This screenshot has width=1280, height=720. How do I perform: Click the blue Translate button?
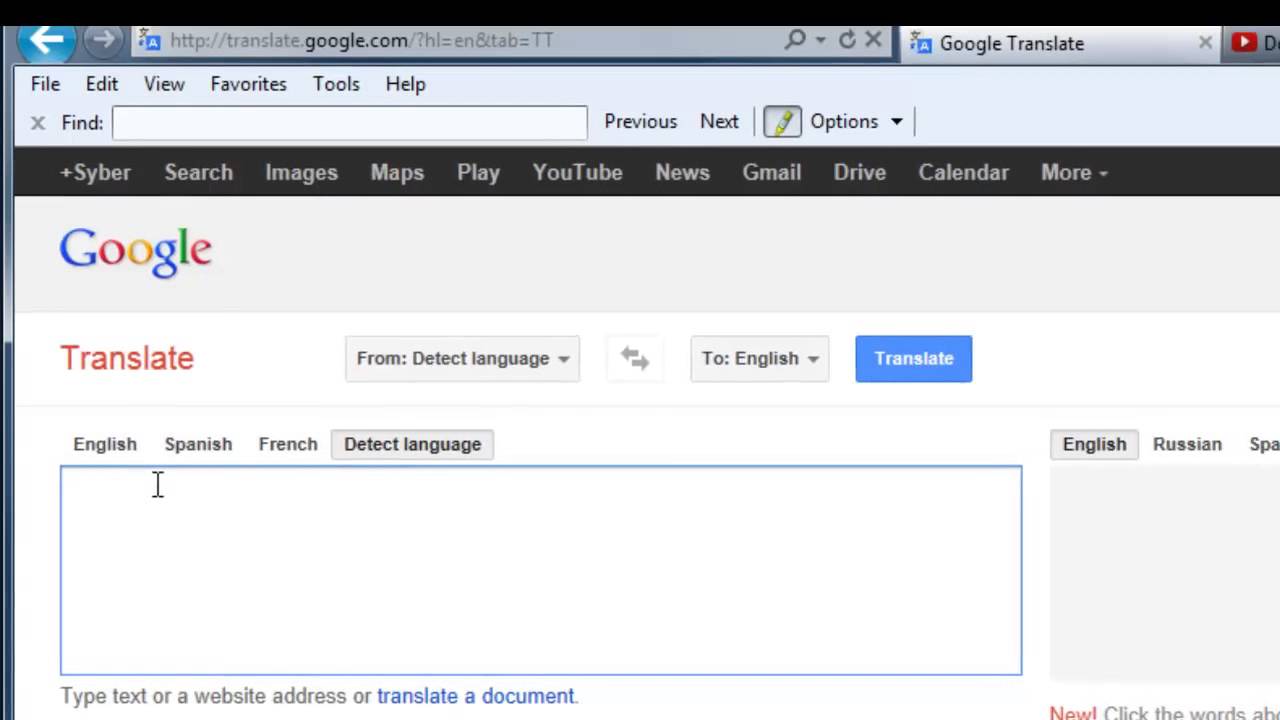point(913,358)
